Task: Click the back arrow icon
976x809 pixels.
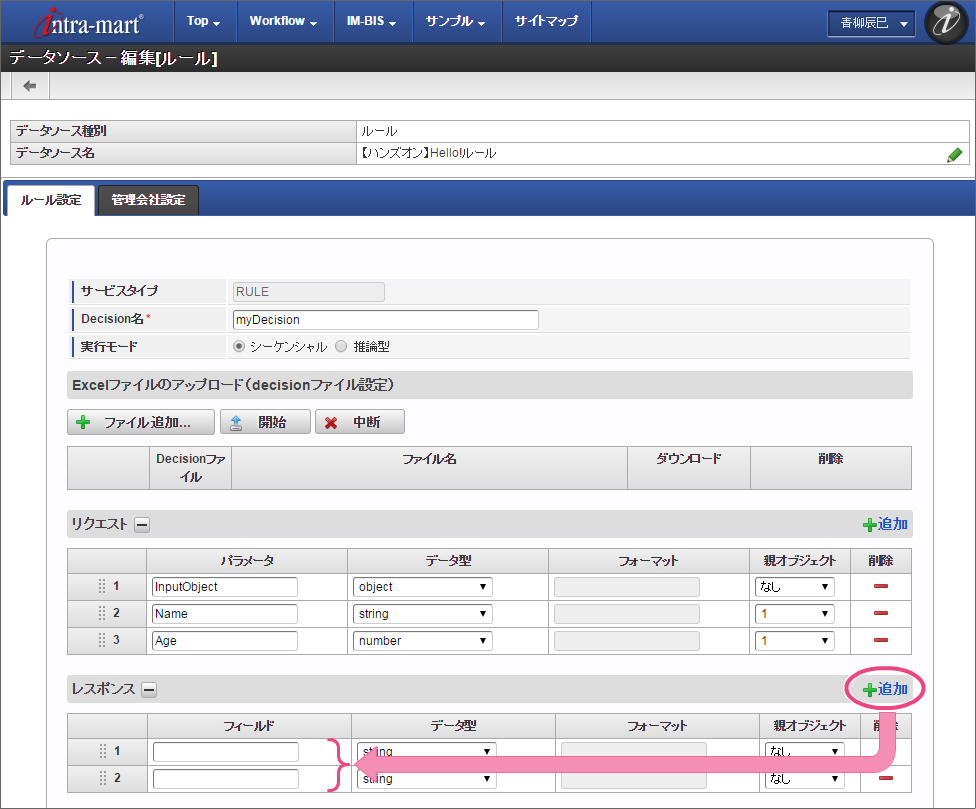Action: (x=30, y=86)
